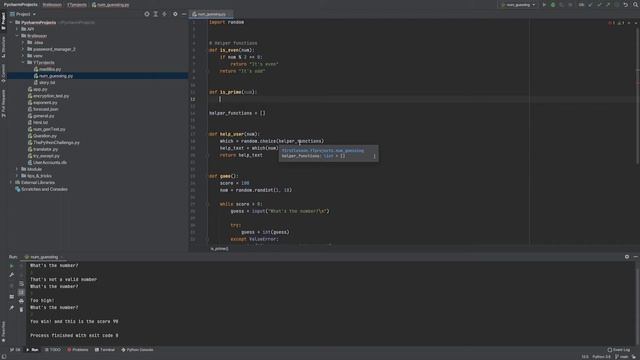Open the TODO tool window tab
The height and width of the screenshot is (360, 640).
click(52, 350)
